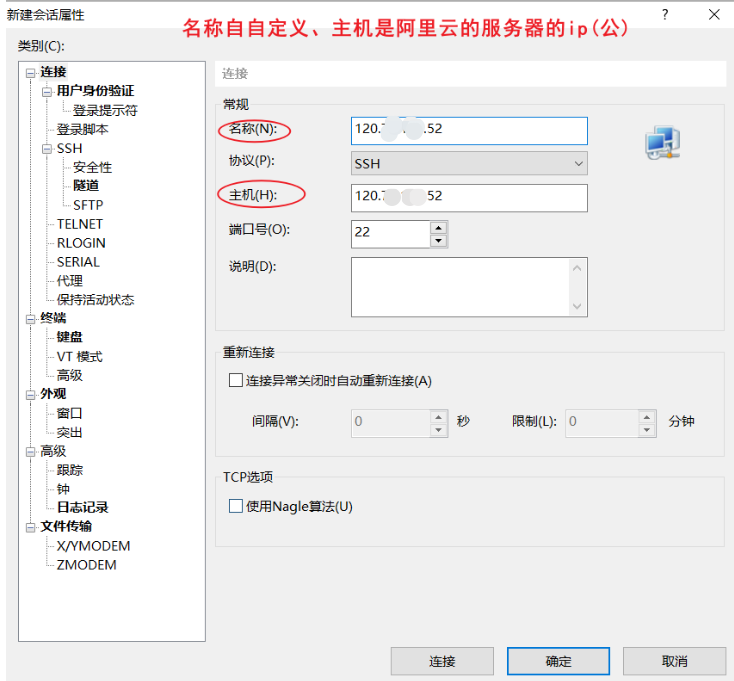Select VT 模式 in the category tree
Screen dimensions: 734x681
pyautogui.click(x=80, y=357)
